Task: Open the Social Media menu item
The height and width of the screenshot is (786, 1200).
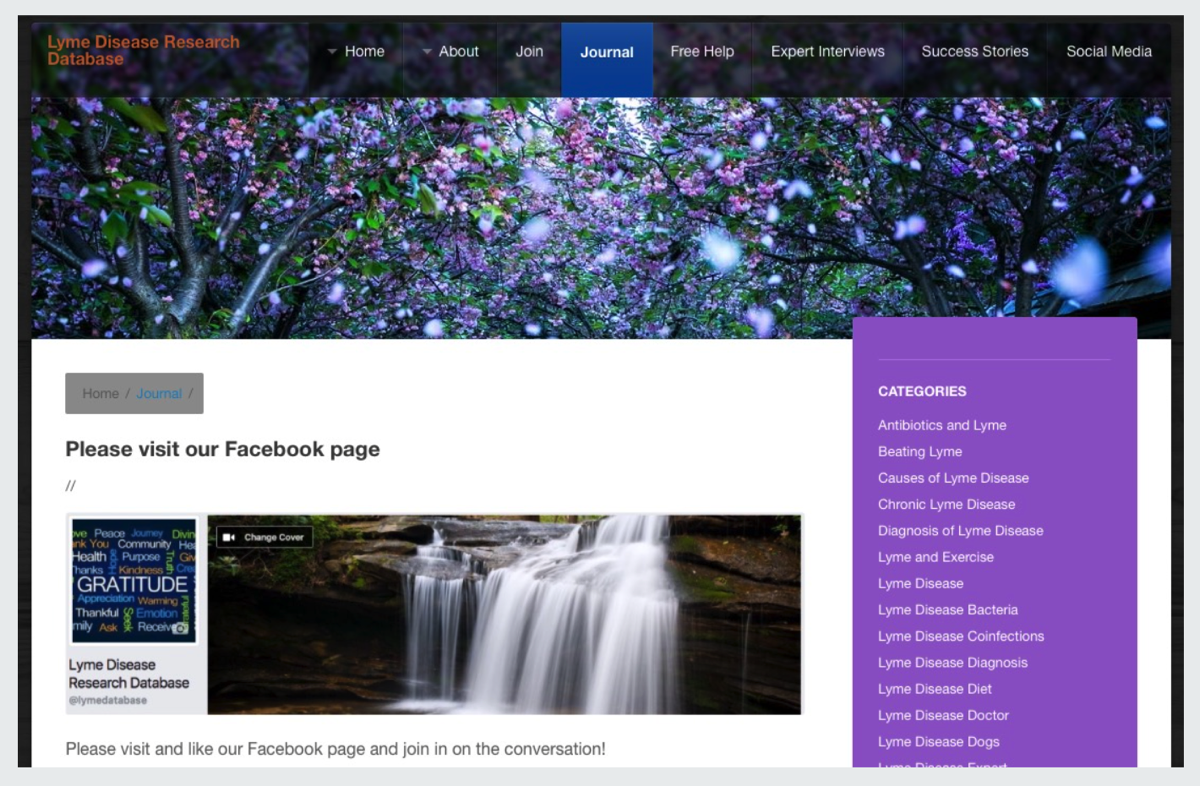Action: [x=1109, y=52]
